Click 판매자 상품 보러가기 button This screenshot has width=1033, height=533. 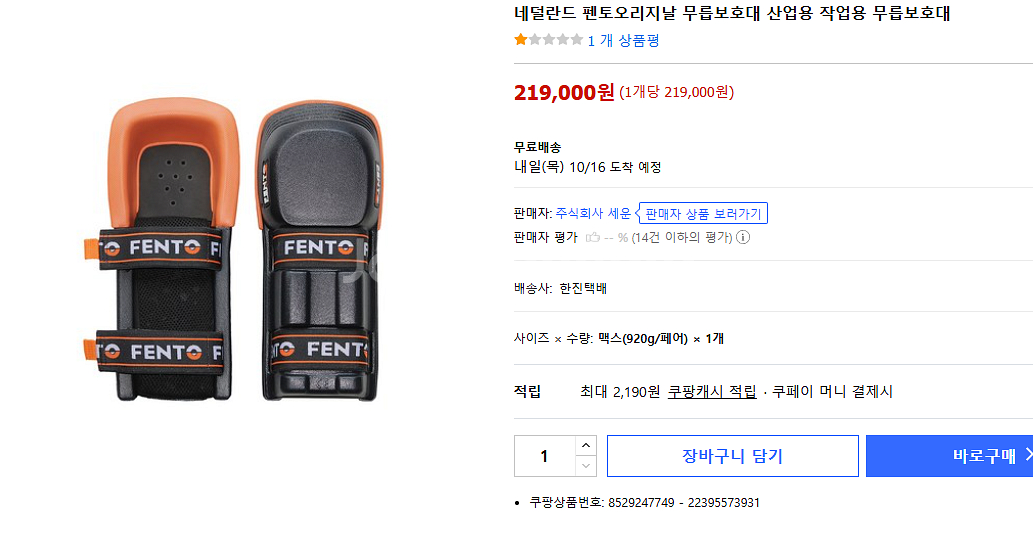coord(703,213)
